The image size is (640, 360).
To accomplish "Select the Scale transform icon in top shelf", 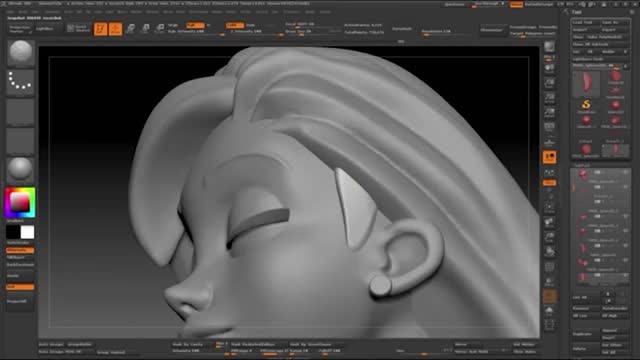I will (x=145, y=29).
